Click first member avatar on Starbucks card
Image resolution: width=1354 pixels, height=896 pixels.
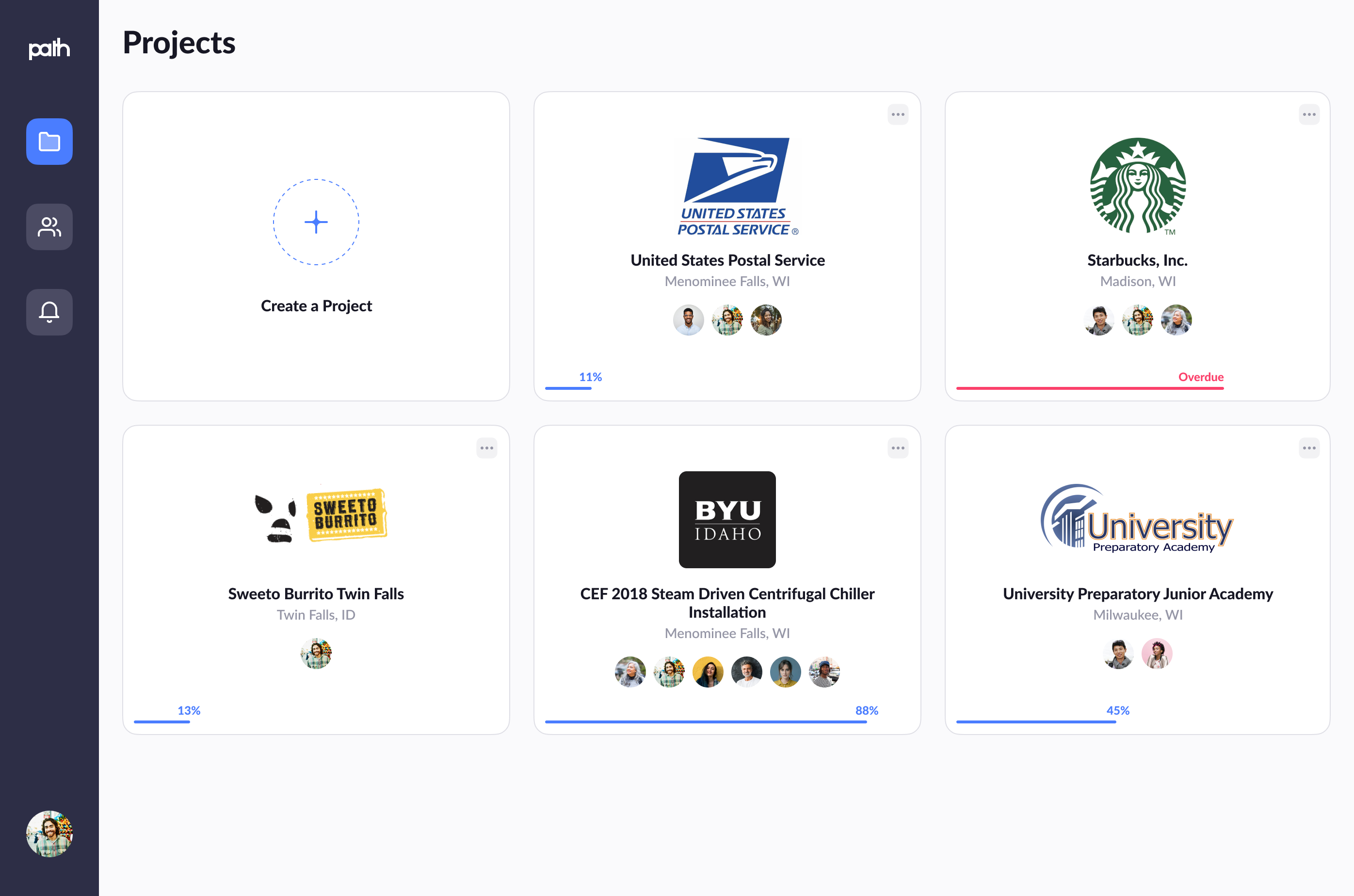point(1098,320)
